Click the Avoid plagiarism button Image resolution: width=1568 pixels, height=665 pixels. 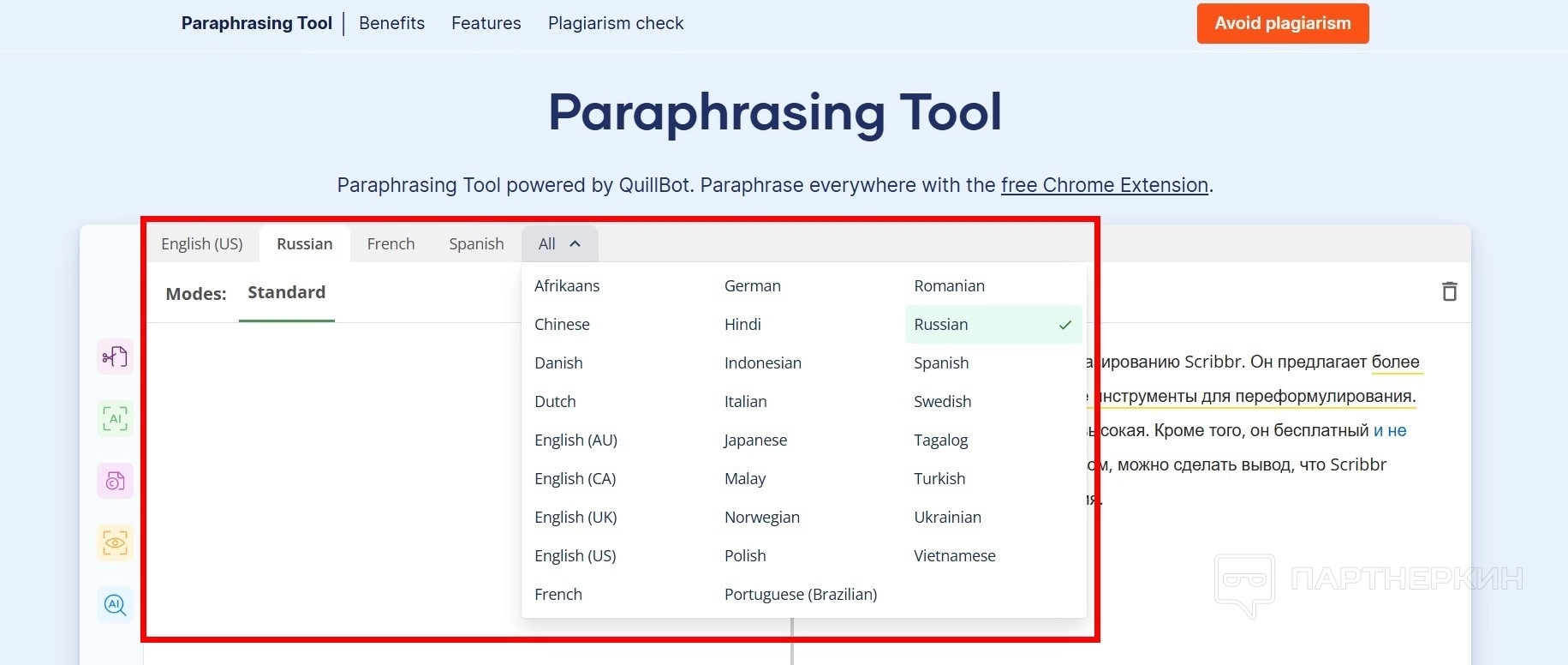[1283, 23]
